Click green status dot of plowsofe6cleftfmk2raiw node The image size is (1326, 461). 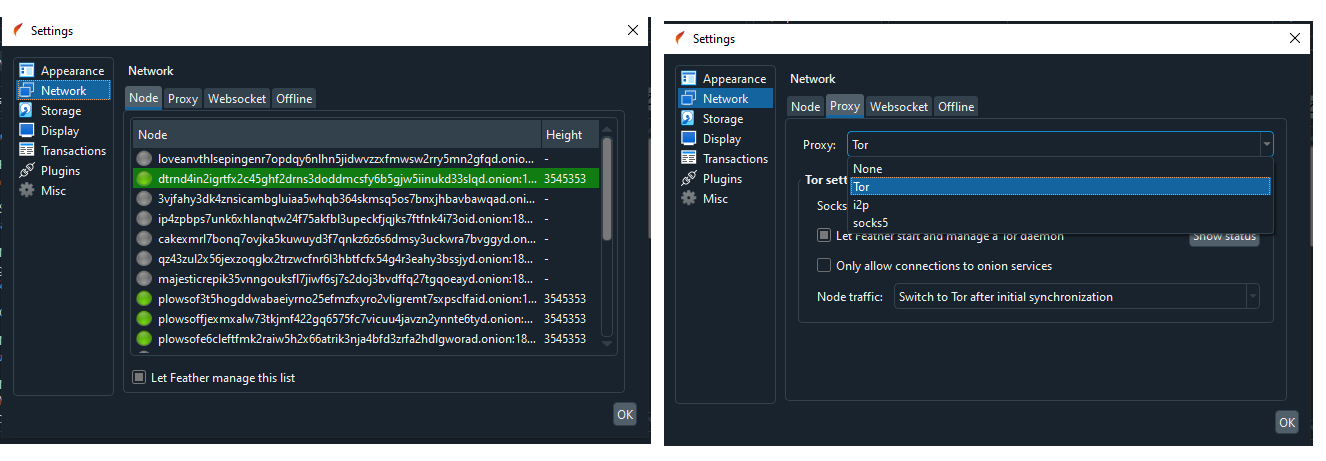coord(145,338)
